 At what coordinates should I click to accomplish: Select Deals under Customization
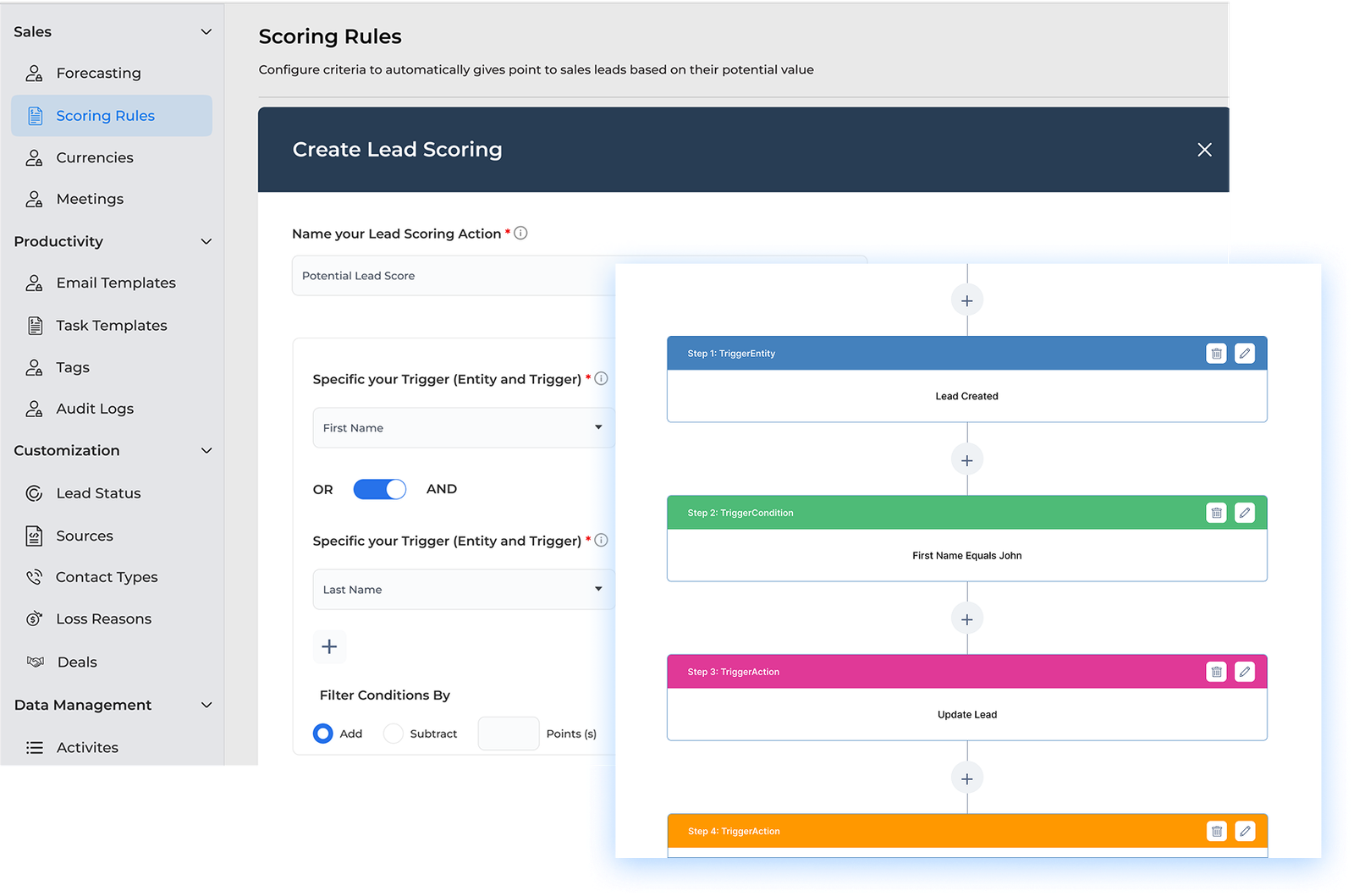click(75, 662)
